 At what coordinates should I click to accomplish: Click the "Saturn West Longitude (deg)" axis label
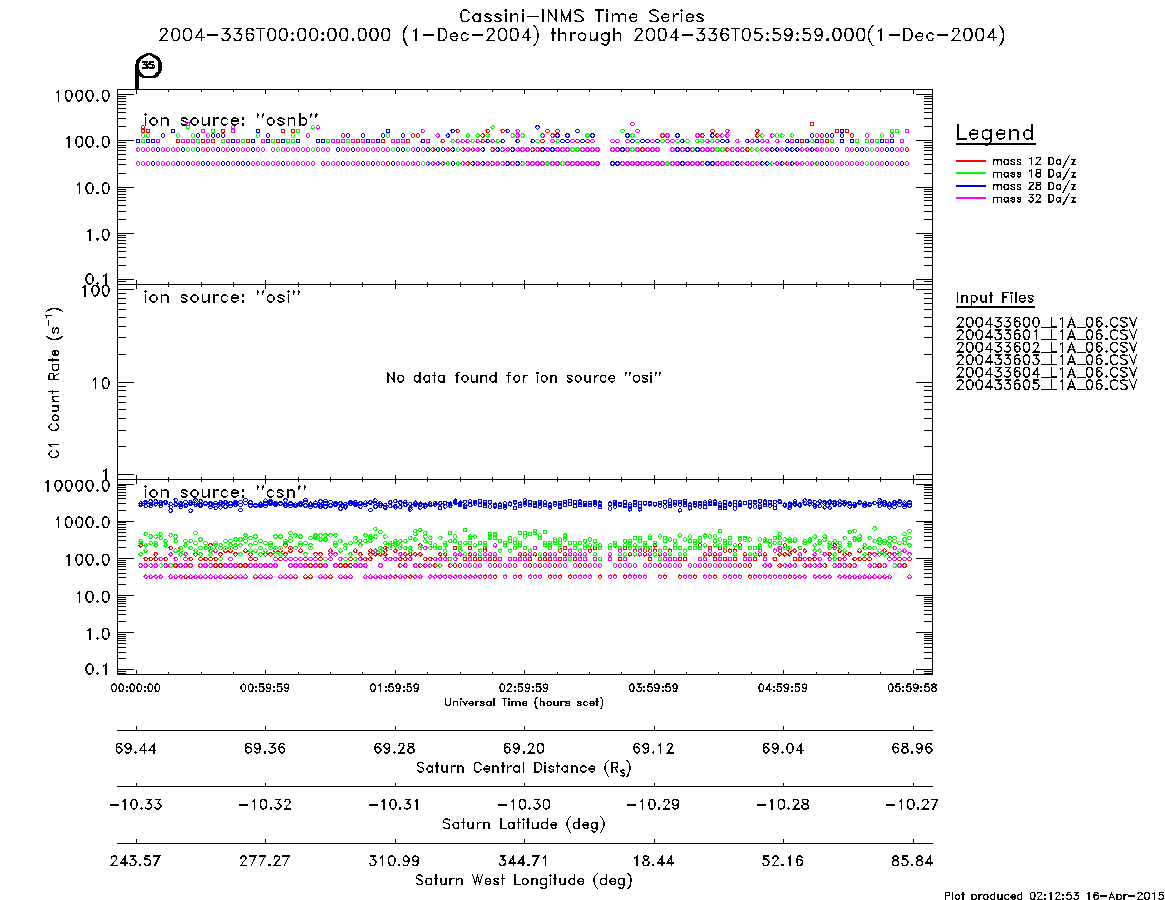[524, 881]
